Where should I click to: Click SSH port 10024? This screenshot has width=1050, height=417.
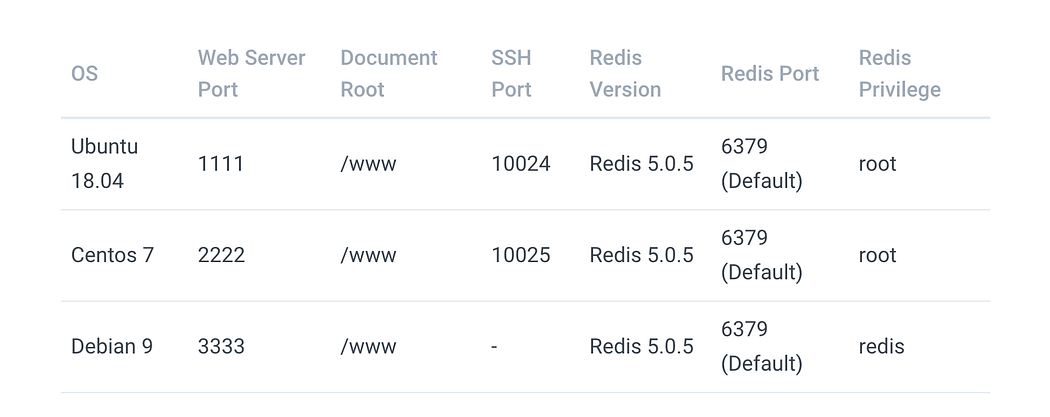(x=521, y=164)
